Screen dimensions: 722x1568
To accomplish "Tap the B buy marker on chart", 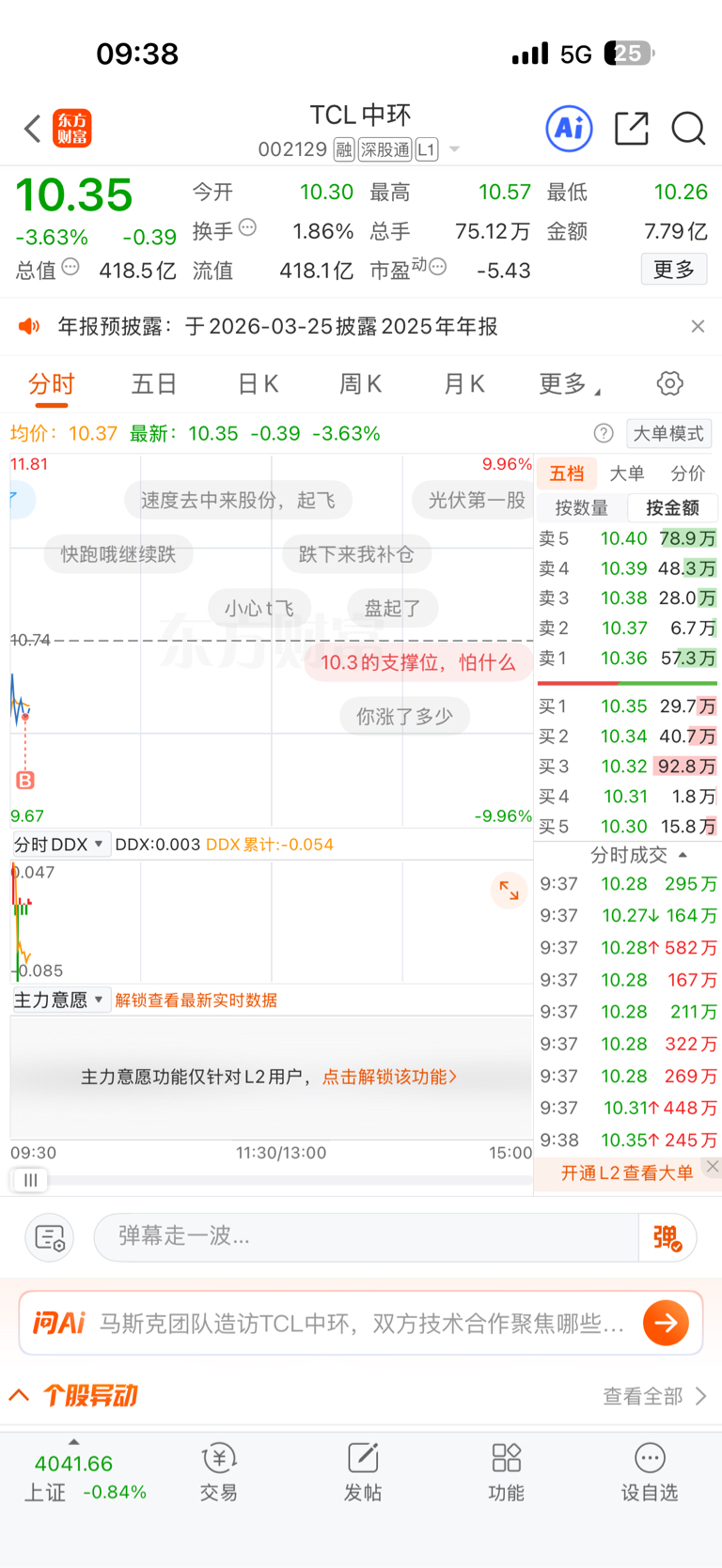I will (25, 780).
